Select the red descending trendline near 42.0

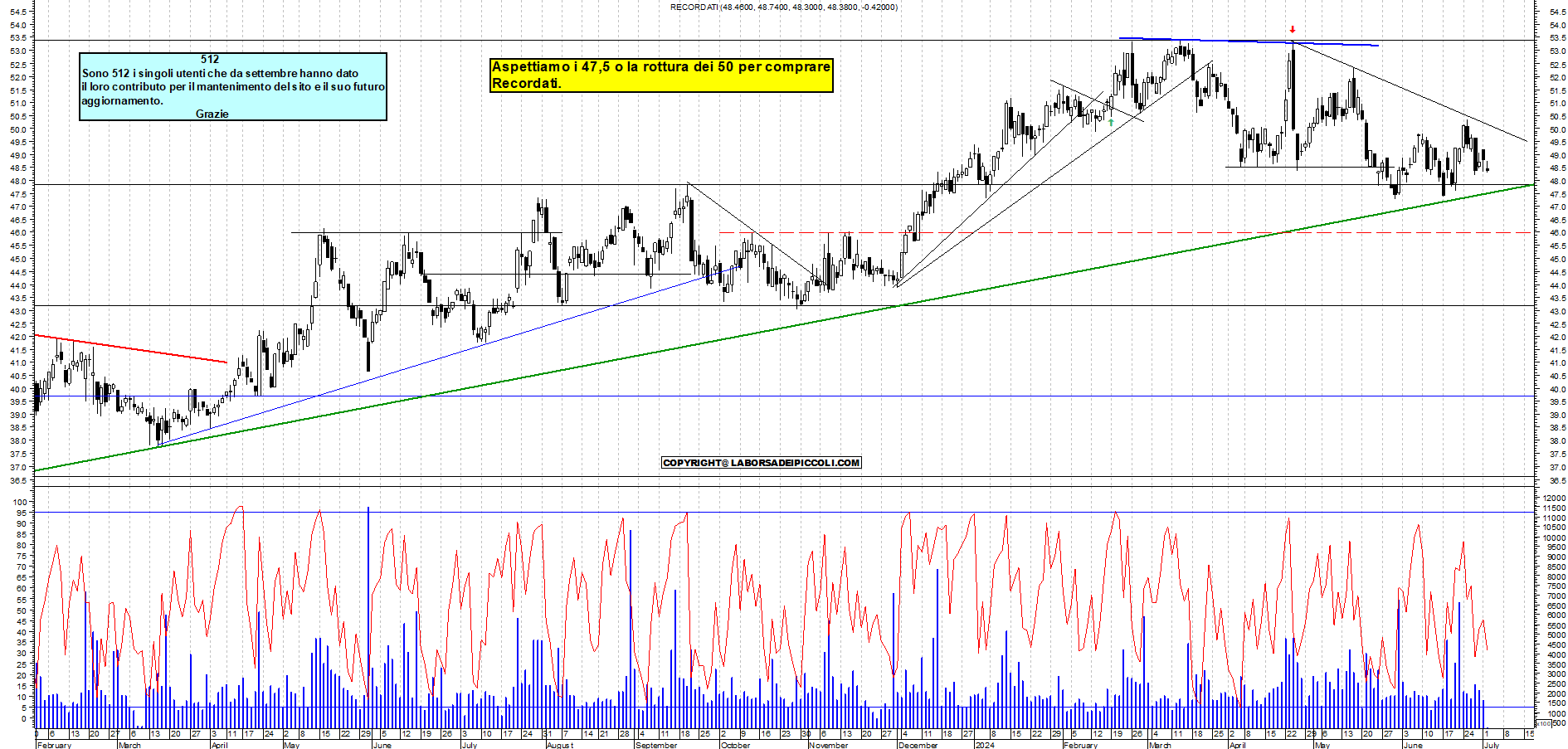click(x=130, y=348)
